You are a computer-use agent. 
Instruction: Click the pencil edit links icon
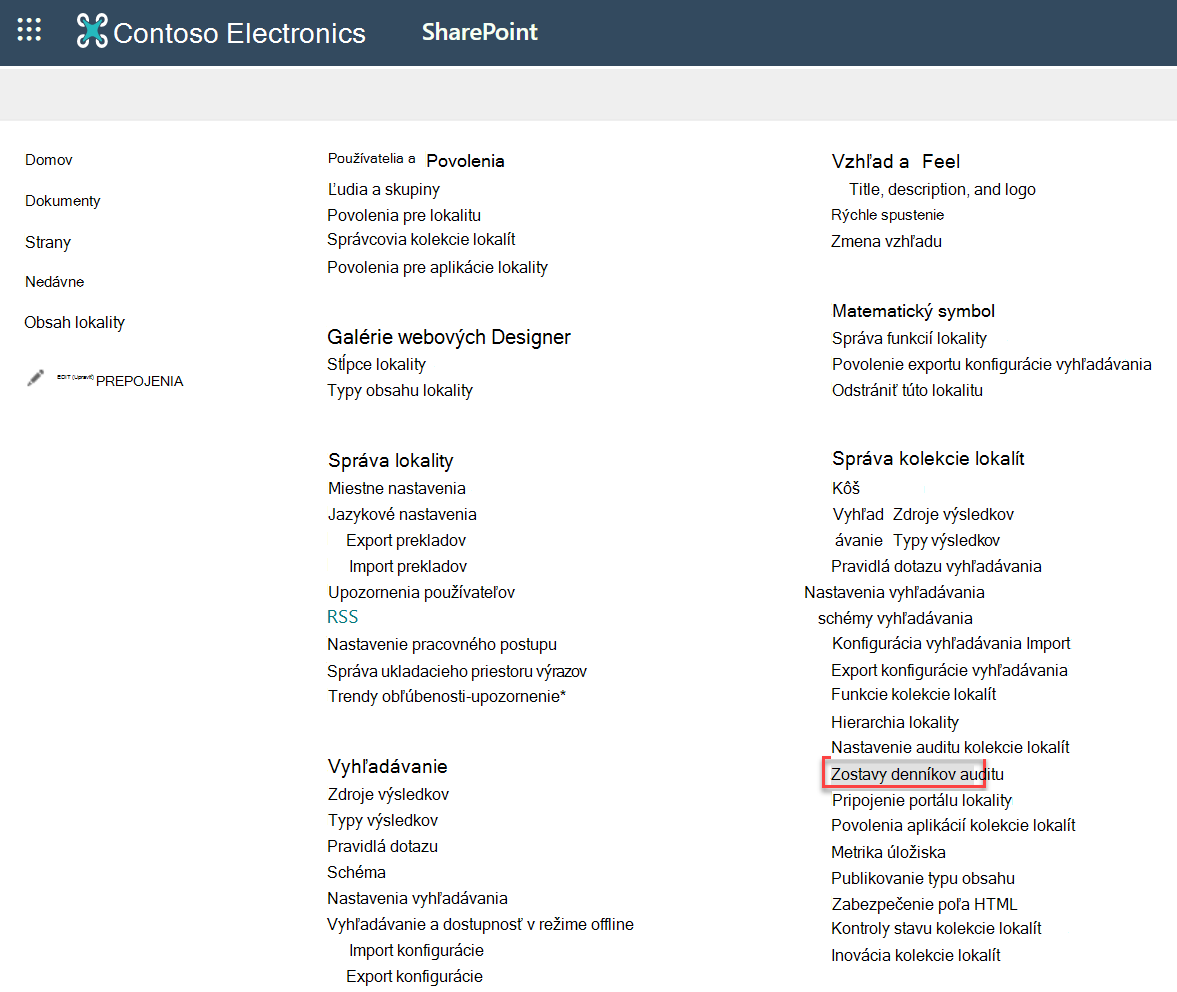[35, 378]
